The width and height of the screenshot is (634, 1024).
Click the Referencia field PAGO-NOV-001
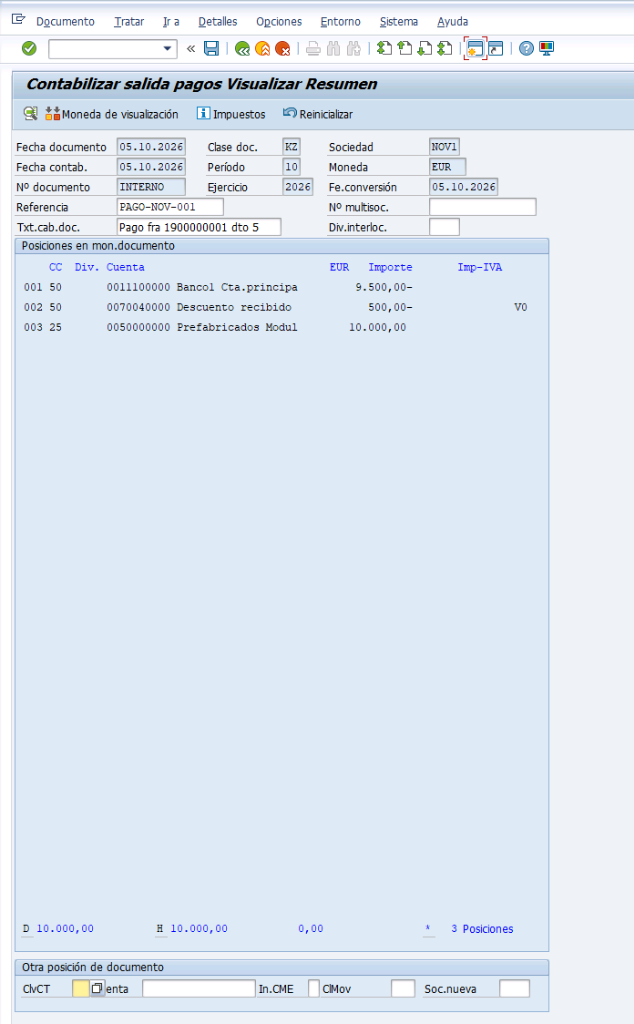pos(170,207)
